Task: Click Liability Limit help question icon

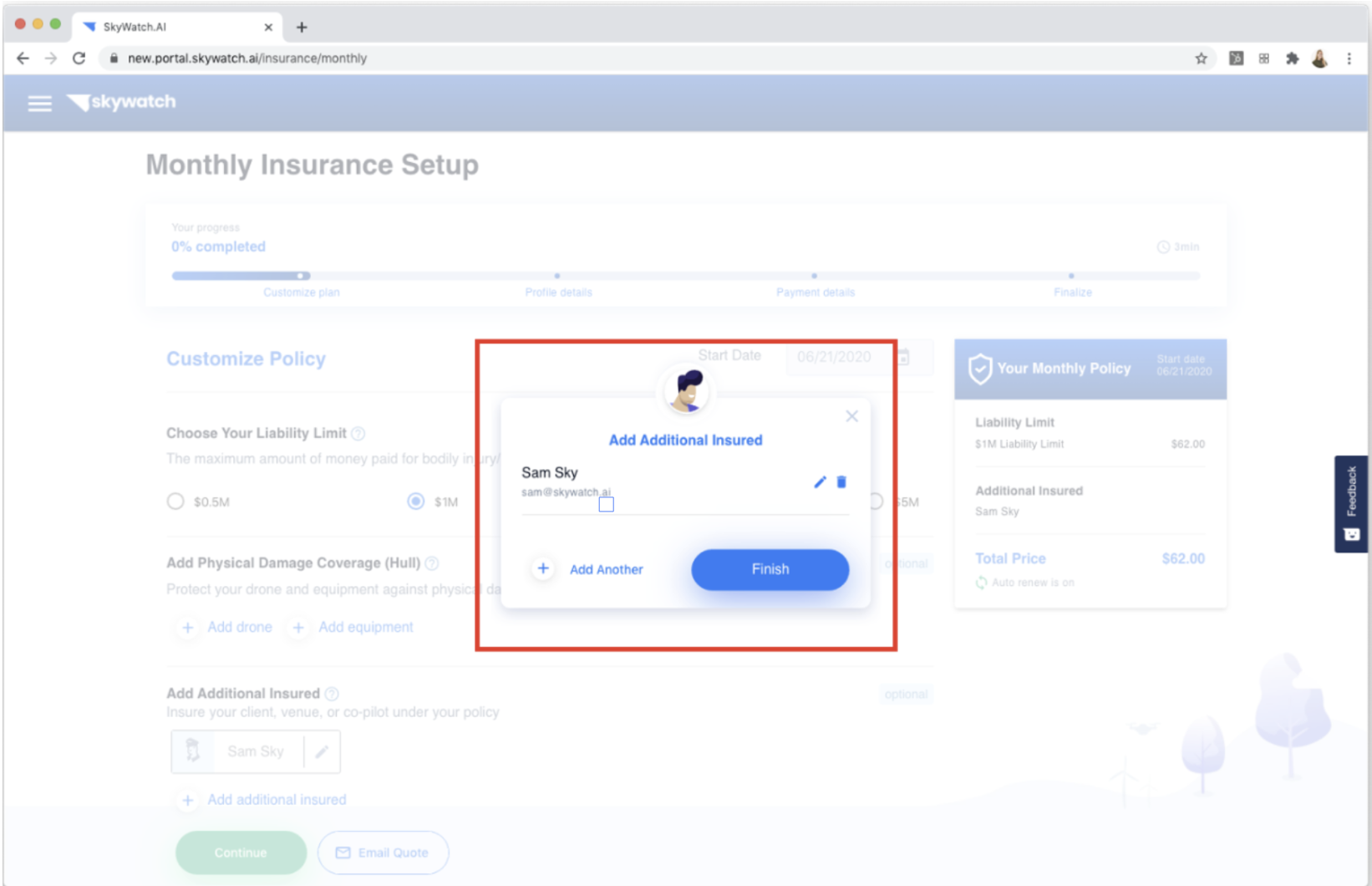Action: coord(358,433)
